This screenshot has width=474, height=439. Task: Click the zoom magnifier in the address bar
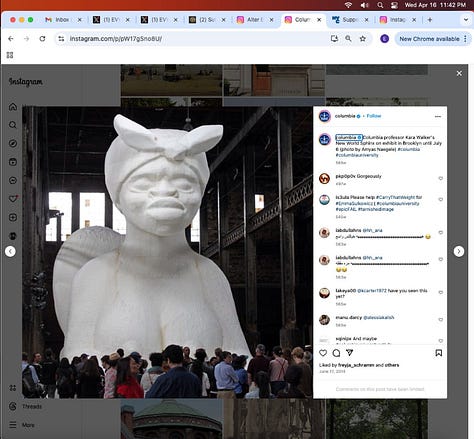[x=348, y=39]
